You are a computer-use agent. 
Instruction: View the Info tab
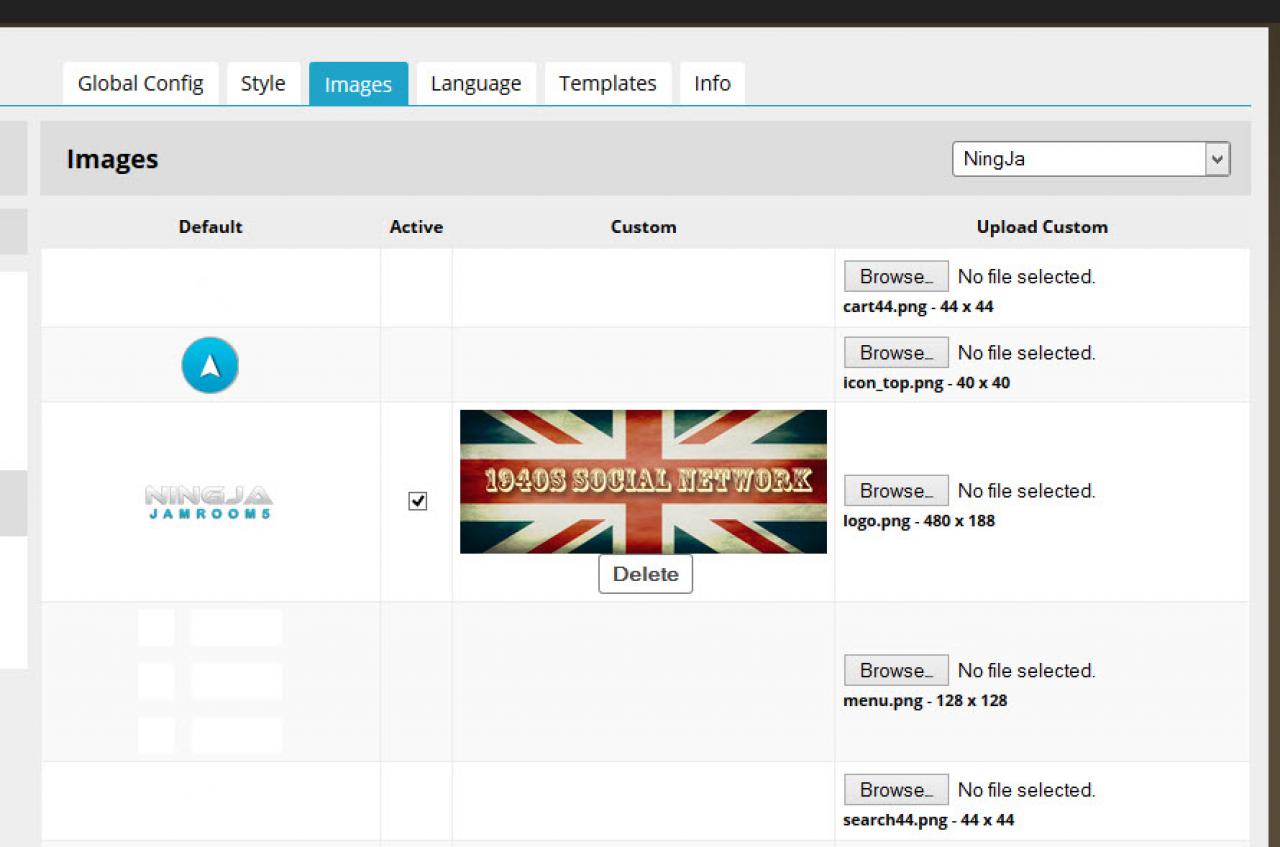point(712,84)
